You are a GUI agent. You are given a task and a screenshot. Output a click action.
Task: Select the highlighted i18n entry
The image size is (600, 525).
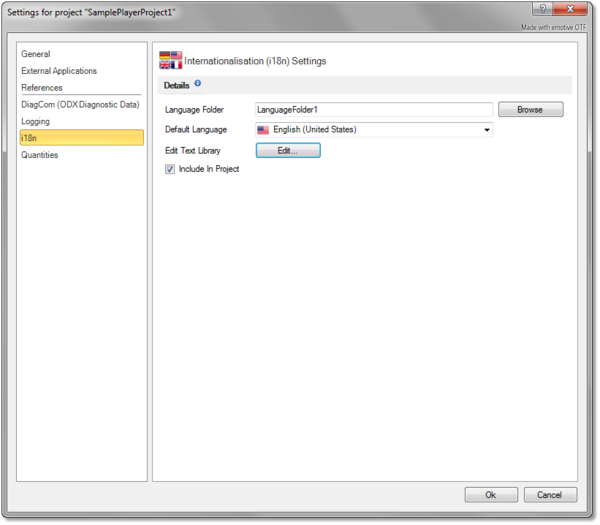[x=30, y=138]
